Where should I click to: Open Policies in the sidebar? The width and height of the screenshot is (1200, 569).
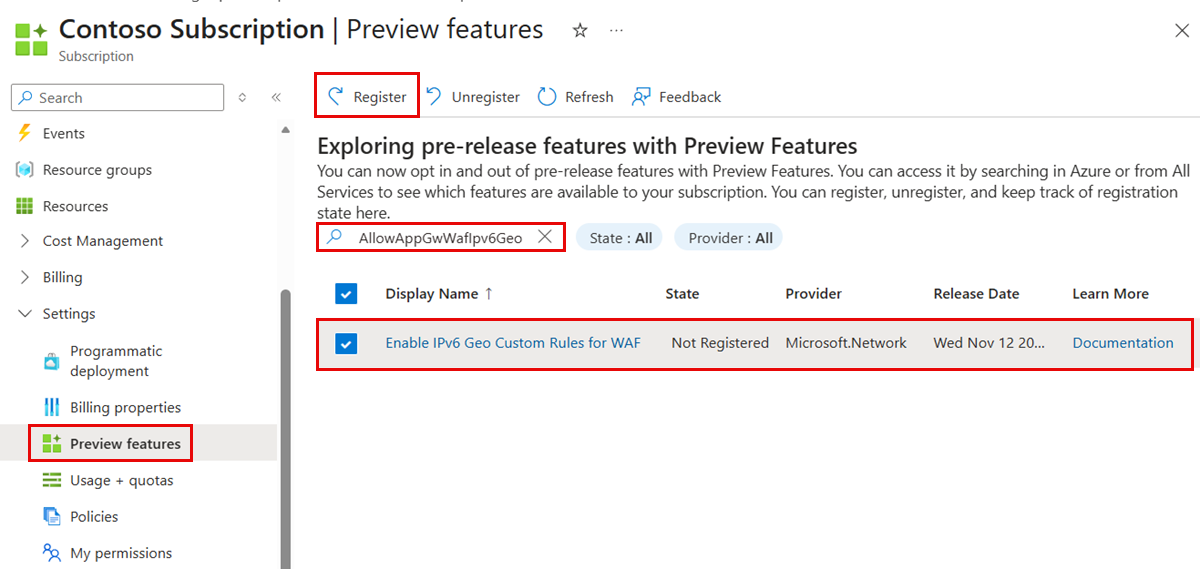tap(94, 517)
